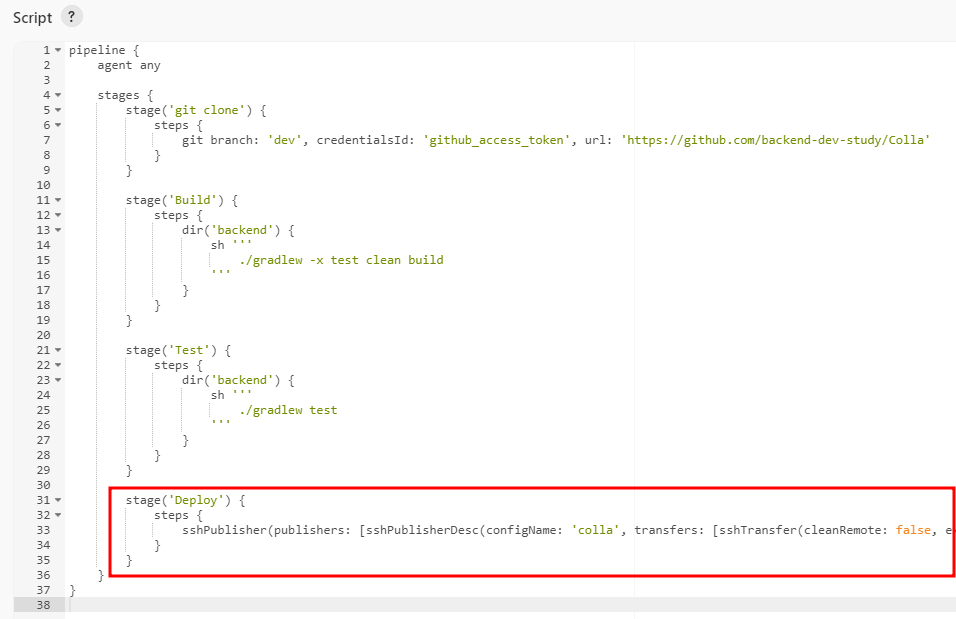Click the 'github_access_token' credentials string
This screenshot has height=619, width=956.
tap(496, 140)
